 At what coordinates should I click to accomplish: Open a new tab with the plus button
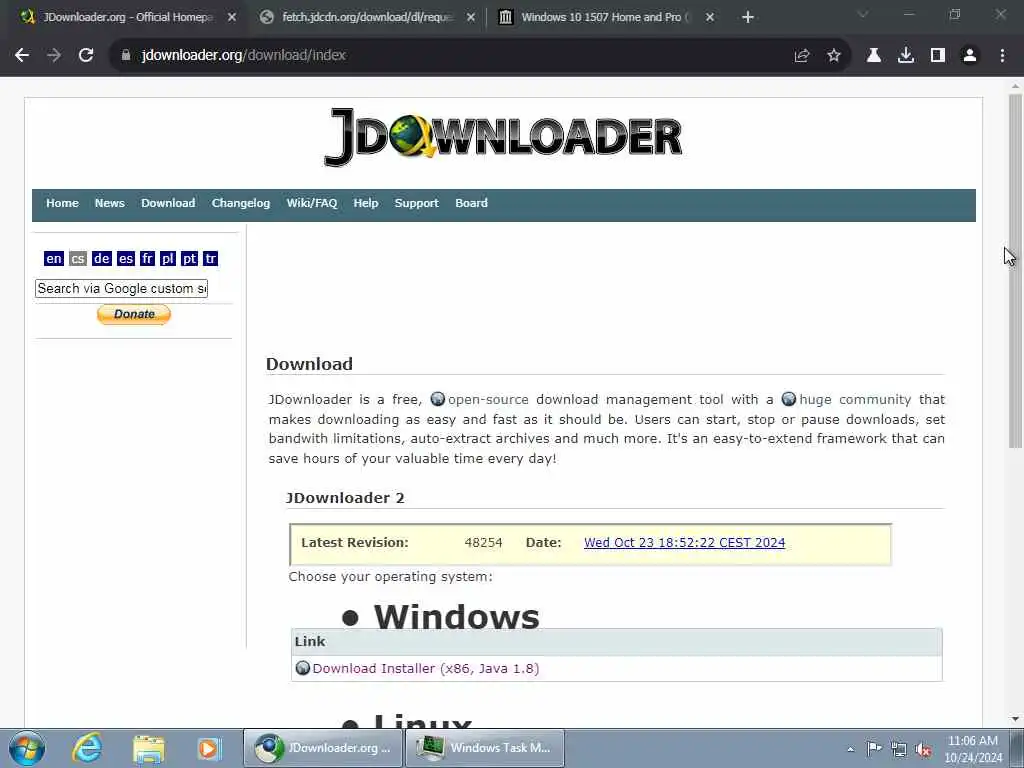pyautogui.click(x=748, y=17)
